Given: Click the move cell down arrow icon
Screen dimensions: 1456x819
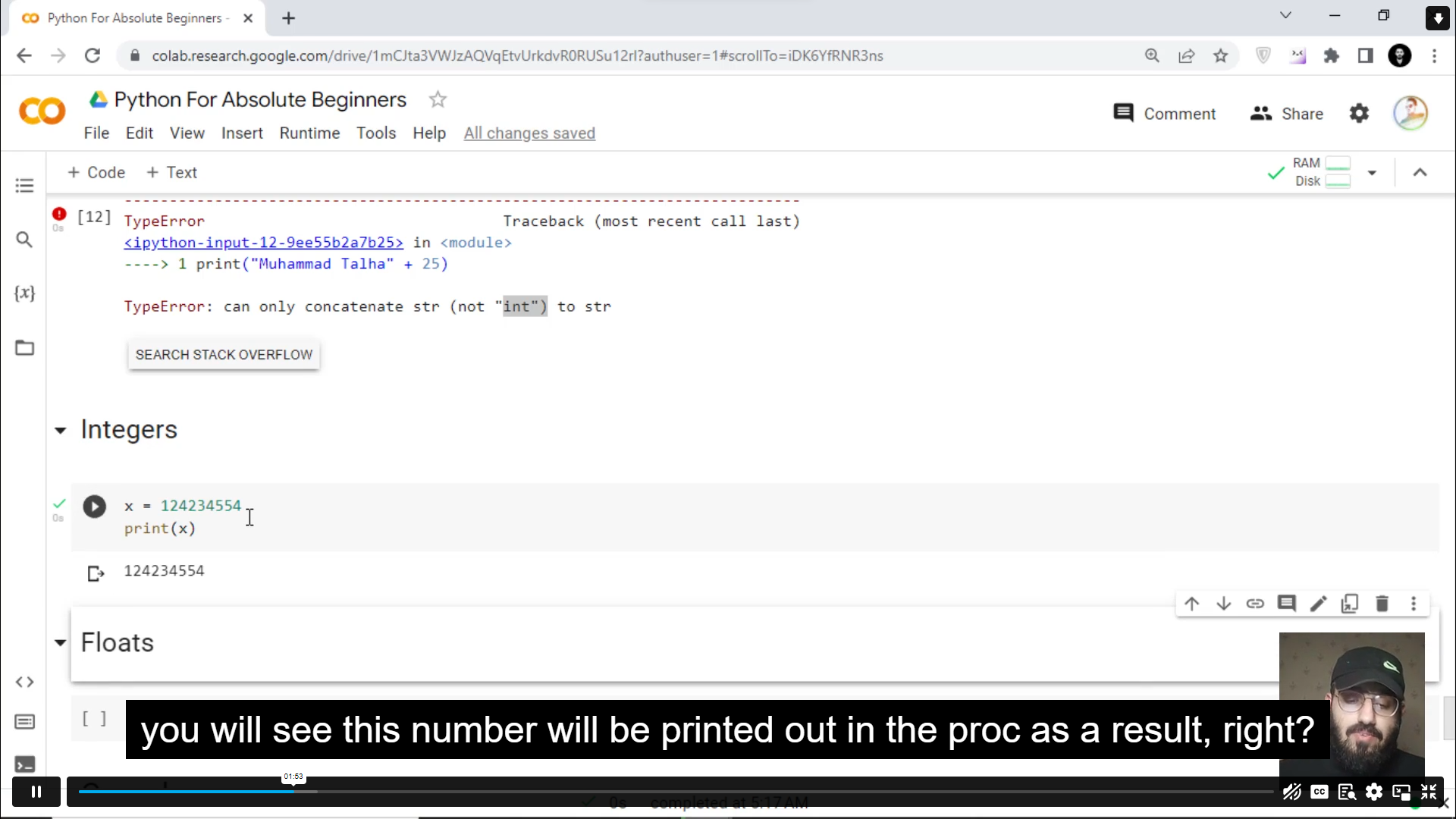Looking at the screenshot, I should pos(1224,604).
